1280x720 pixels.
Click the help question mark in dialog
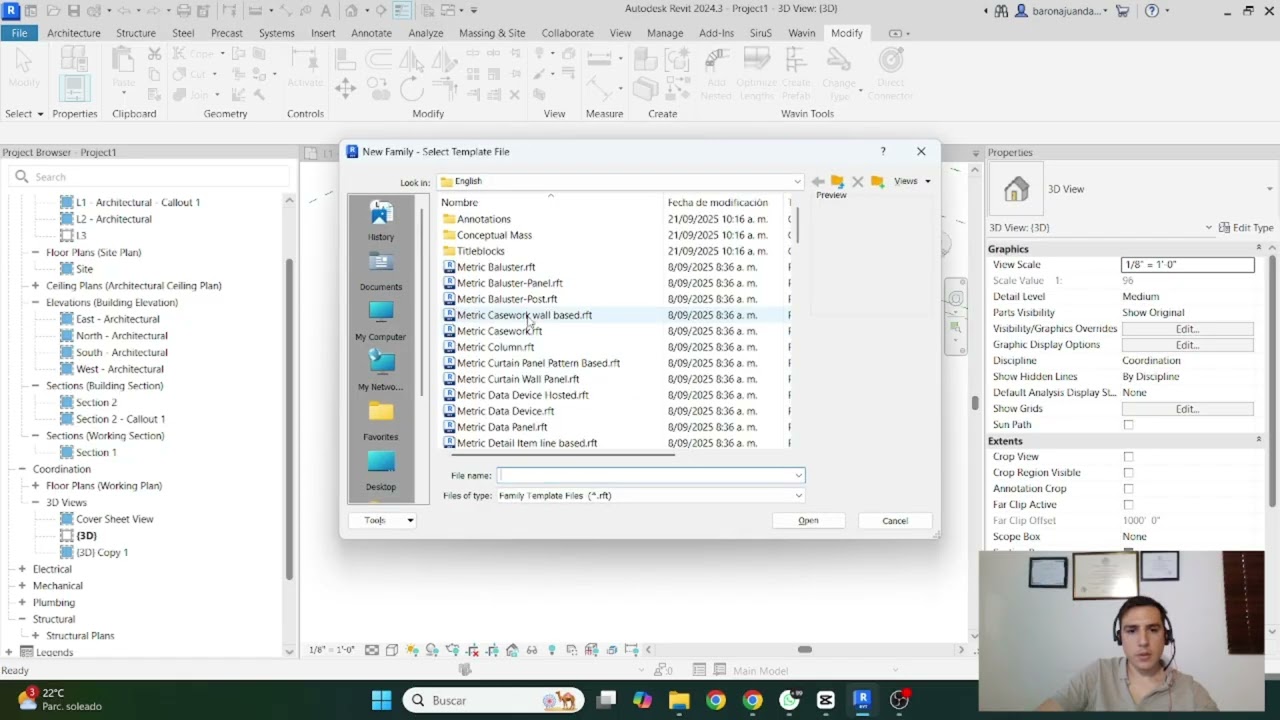tap(883, 151)
